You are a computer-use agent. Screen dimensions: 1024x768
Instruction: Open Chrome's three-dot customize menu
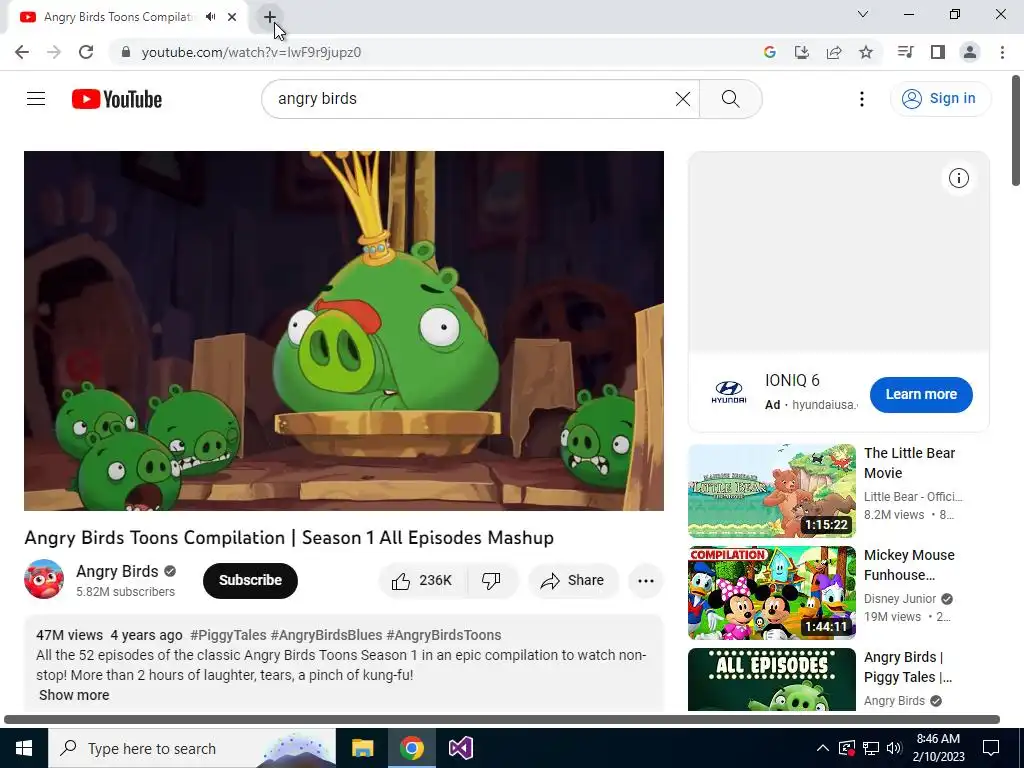coord(1002,52)
